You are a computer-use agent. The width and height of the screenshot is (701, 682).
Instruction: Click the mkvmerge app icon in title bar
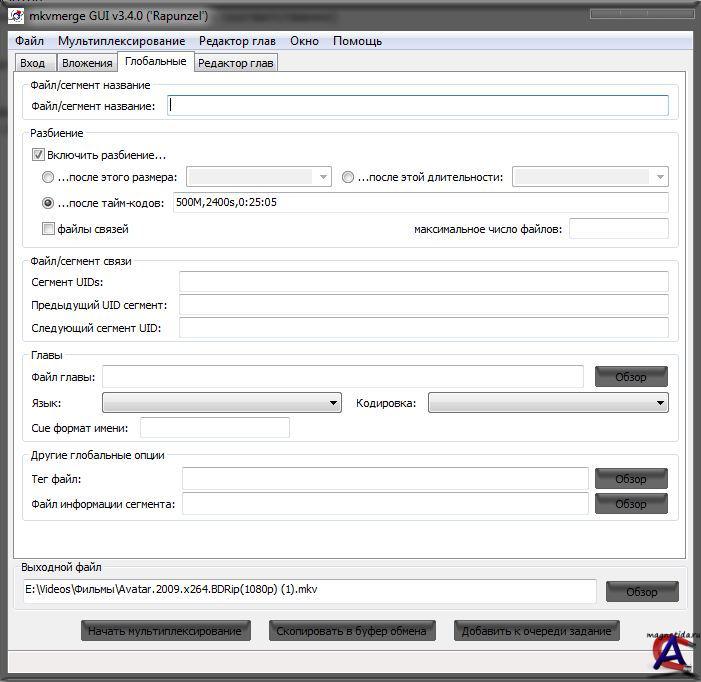point(16,16)
